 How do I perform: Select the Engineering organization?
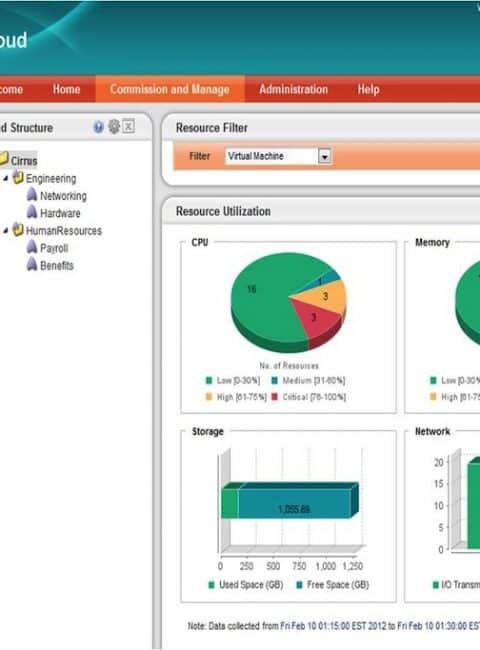point(51,179)
